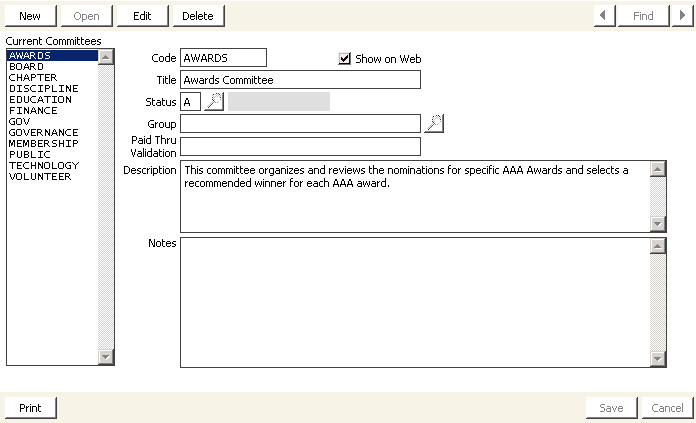Go to previous record with left arrow
The image size is (696, 423).
(x=604, y=16)
